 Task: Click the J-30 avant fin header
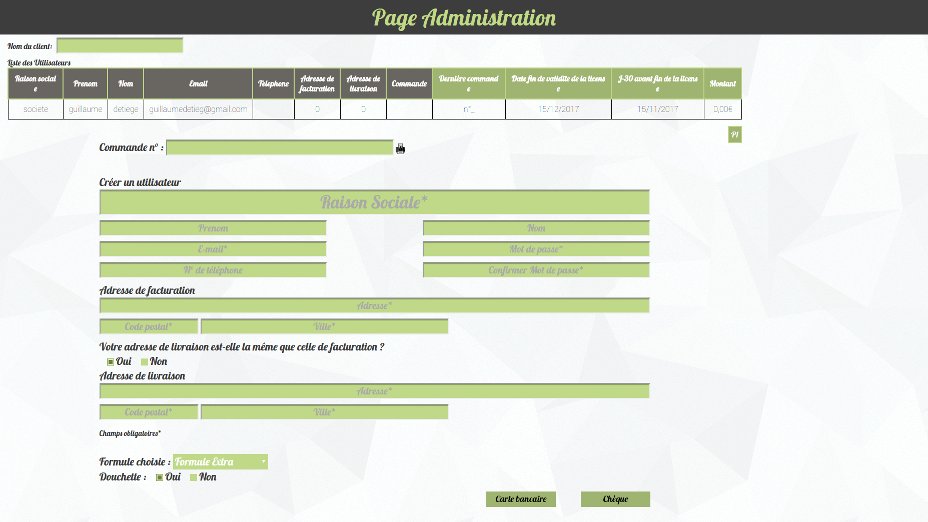658,83
